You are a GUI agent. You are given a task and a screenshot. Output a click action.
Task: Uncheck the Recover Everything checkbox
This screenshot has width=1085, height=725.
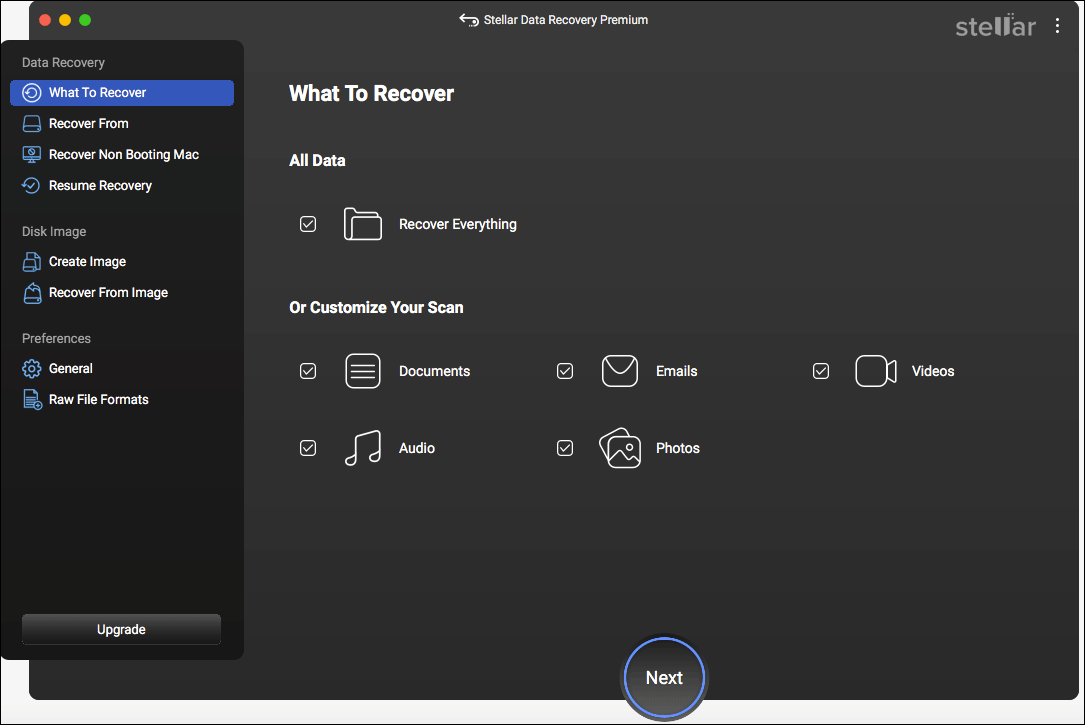(308, 224)
